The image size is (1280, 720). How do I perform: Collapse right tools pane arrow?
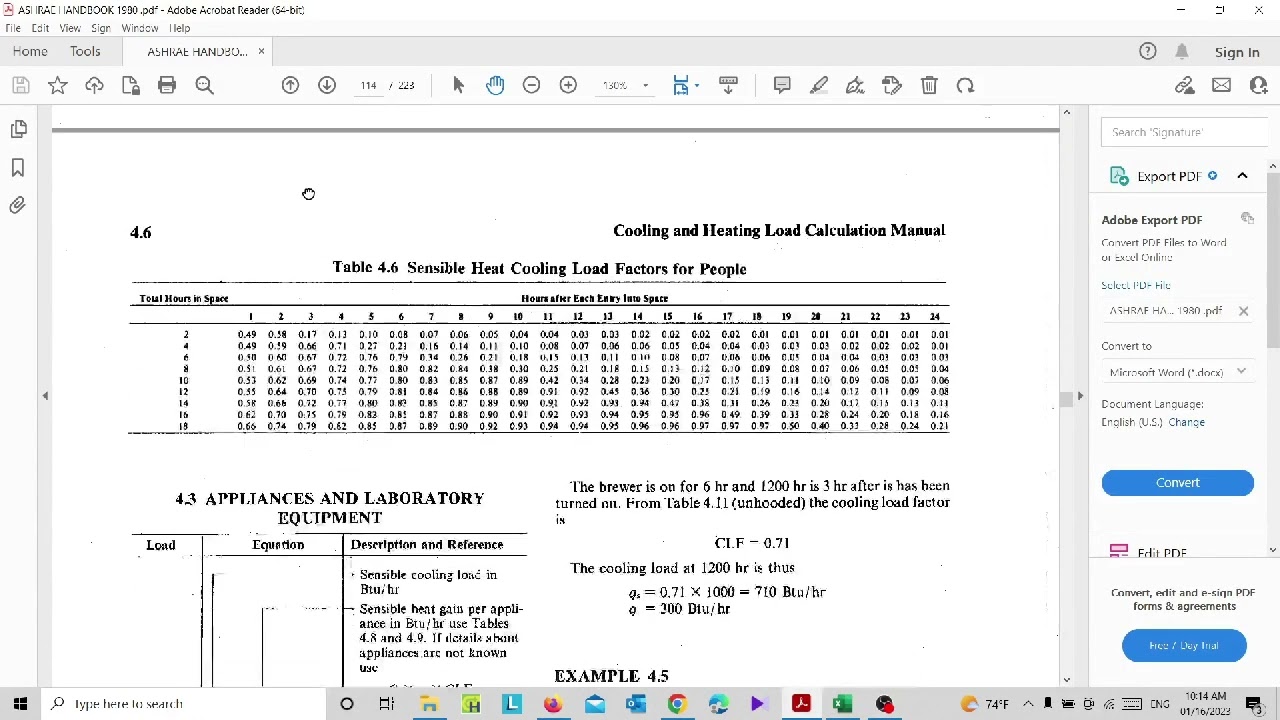[1079, 397]
